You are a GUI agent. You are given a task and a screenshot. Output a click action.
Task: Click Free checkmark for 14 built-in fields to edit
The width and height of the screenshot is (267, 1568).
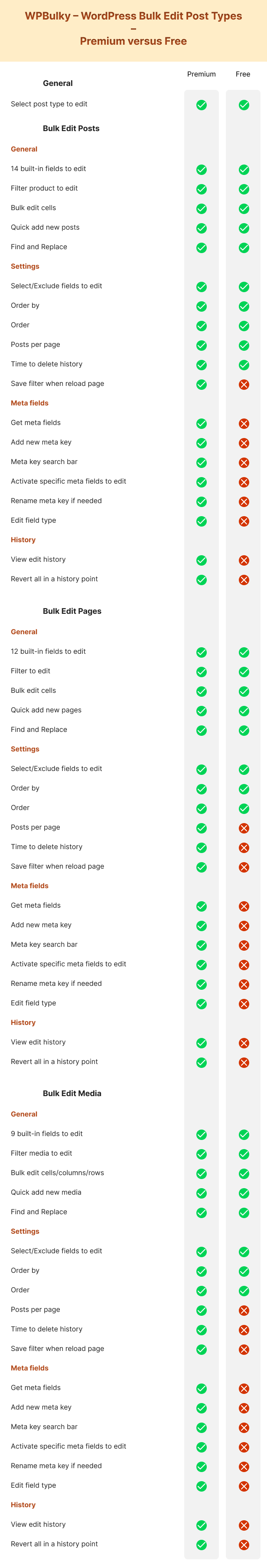click(x=244, y=170)
